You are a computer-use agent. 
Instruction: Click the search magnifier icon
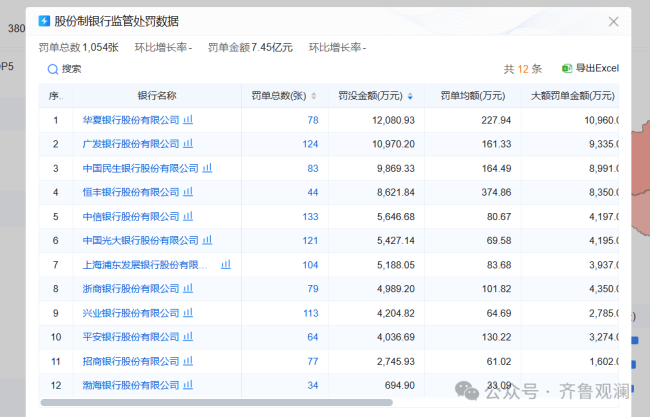click(x=53, y=69)
